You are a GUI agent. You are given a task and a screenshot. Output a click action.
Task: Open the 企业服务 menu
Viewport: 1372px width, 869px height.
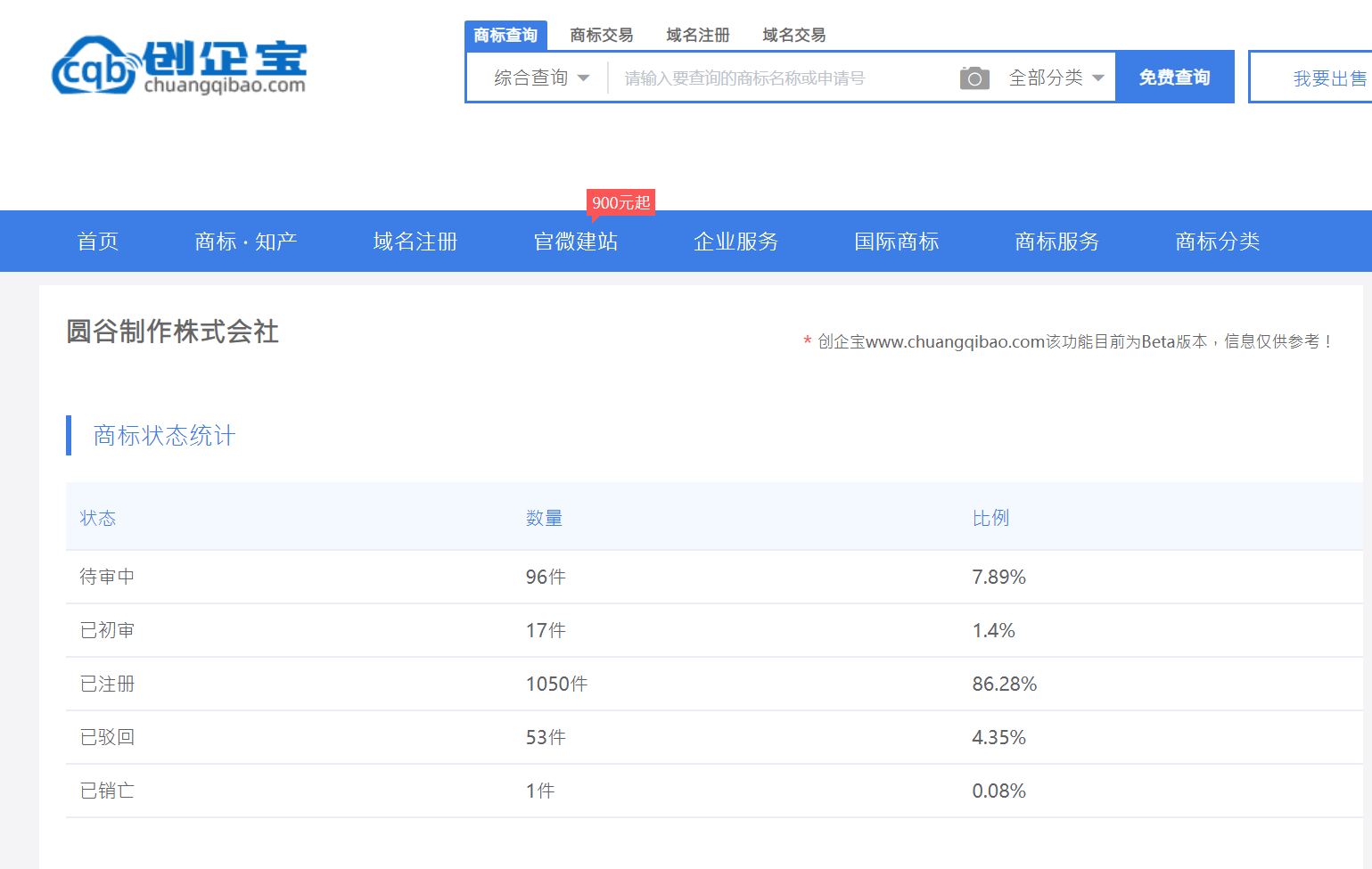pos(736,242)
